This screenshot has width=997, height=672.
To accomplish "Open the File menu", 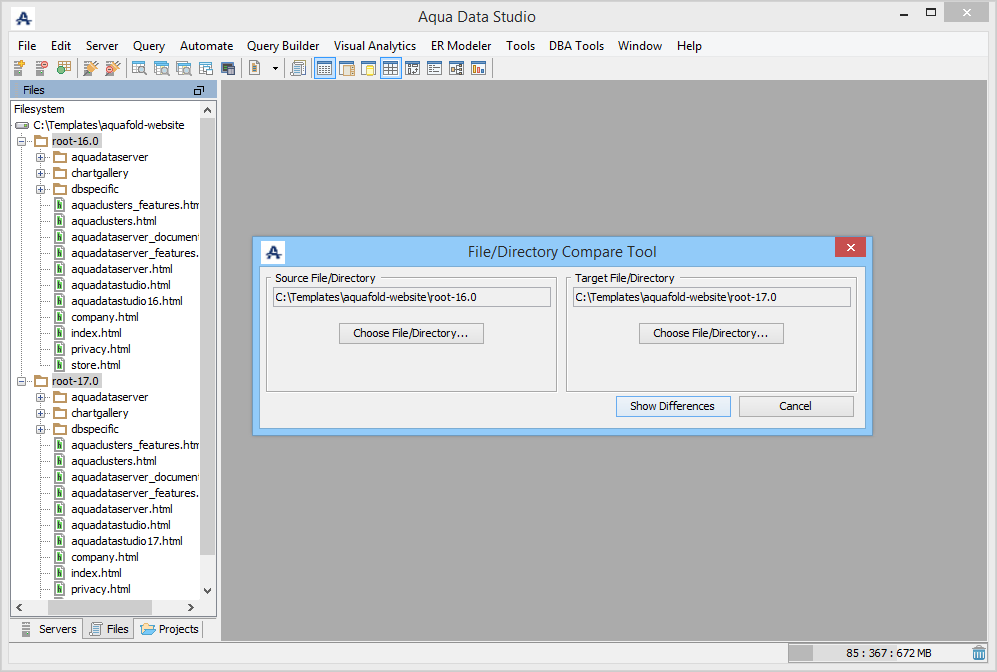I will [x=27, y=46].
